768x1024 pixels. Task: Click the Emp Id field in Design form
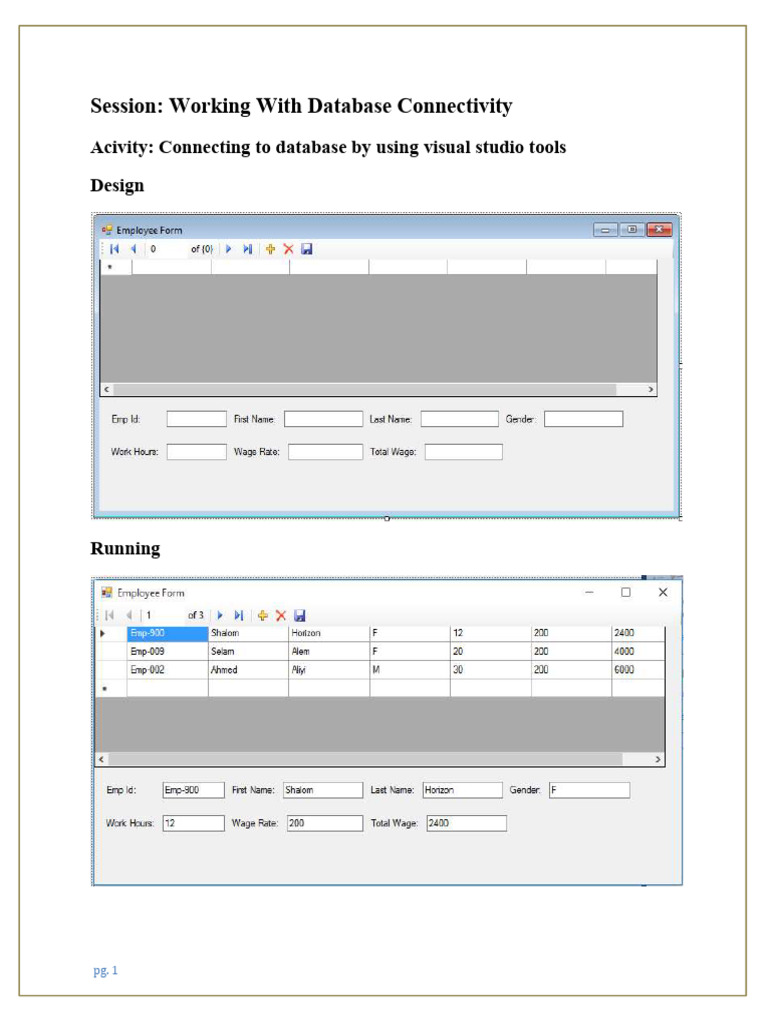pos(197,419)
